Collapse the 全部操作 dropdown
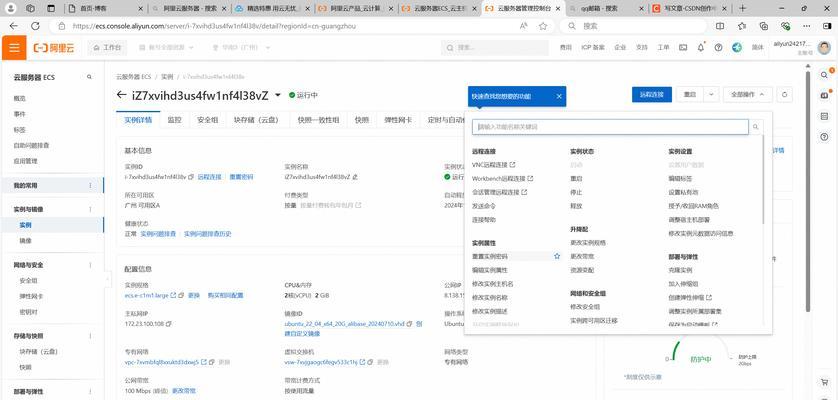The height and width of the screenshot is (400, 838). coord(748,95)
